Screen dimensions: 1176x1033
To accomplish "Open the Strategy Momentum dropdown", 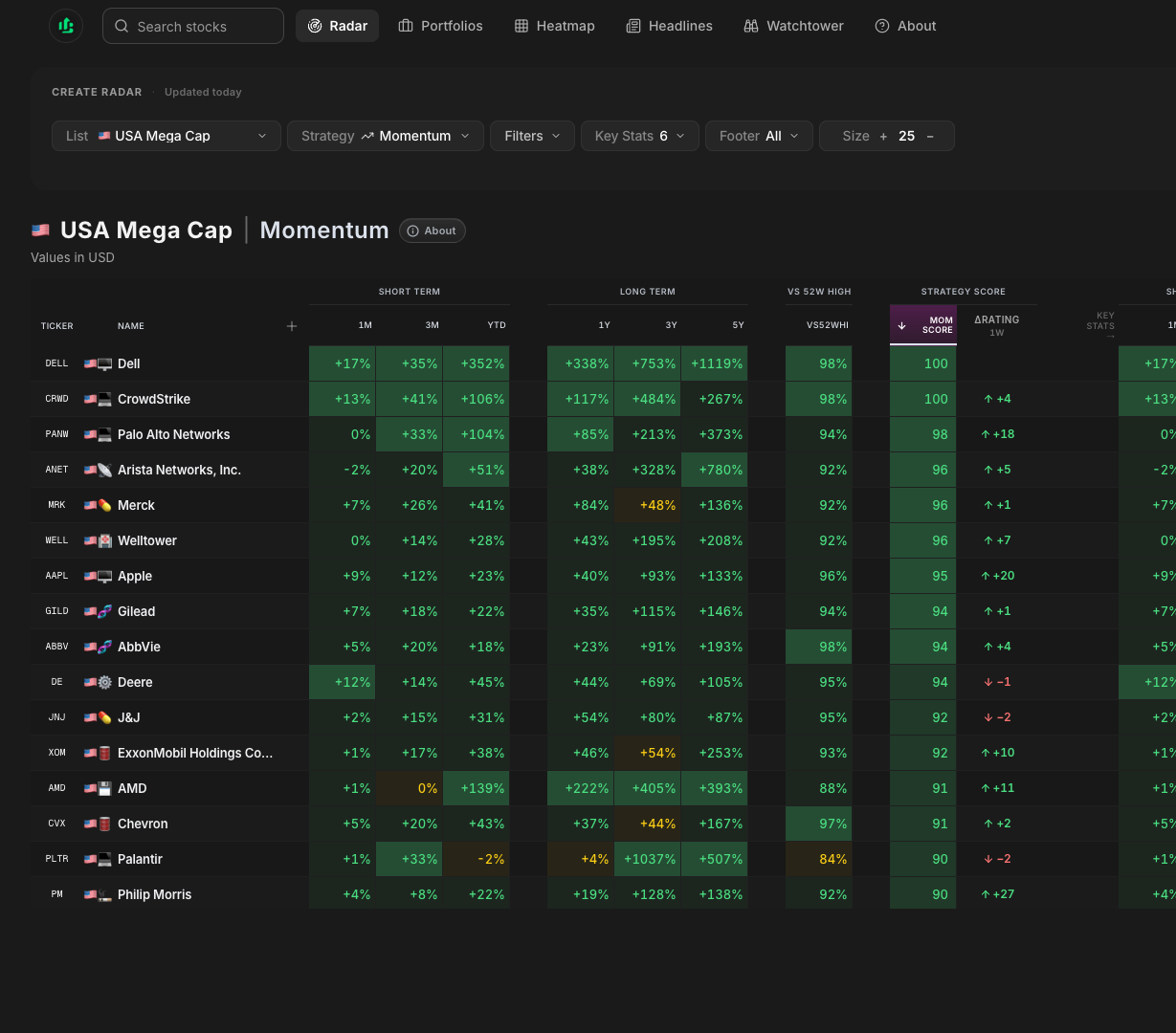I will point(386,136).
